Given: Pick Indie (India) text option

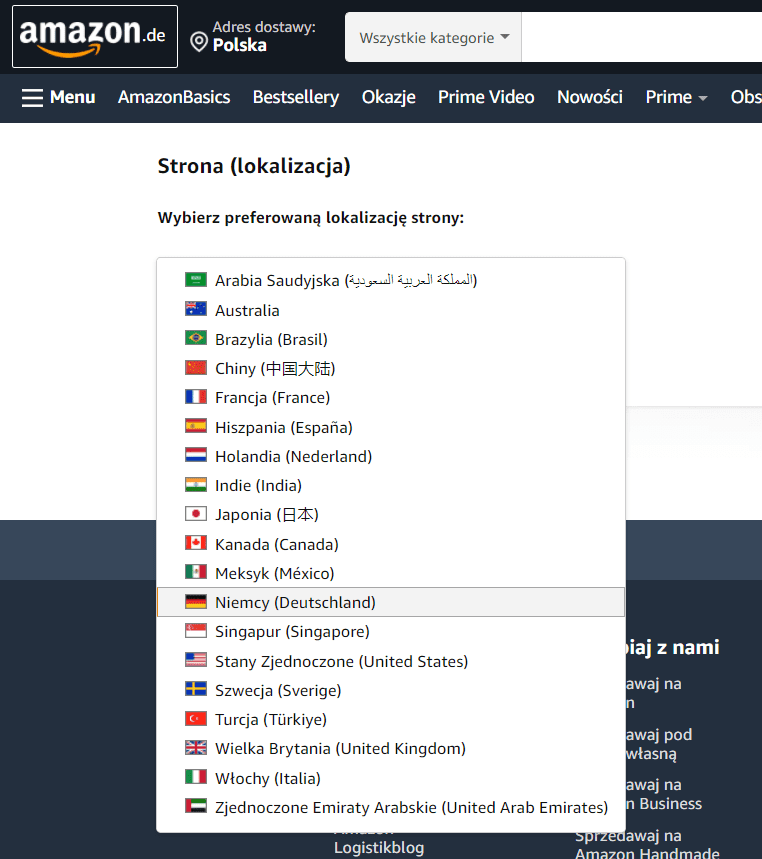Looking at the screenshot, I should (259, 485).
